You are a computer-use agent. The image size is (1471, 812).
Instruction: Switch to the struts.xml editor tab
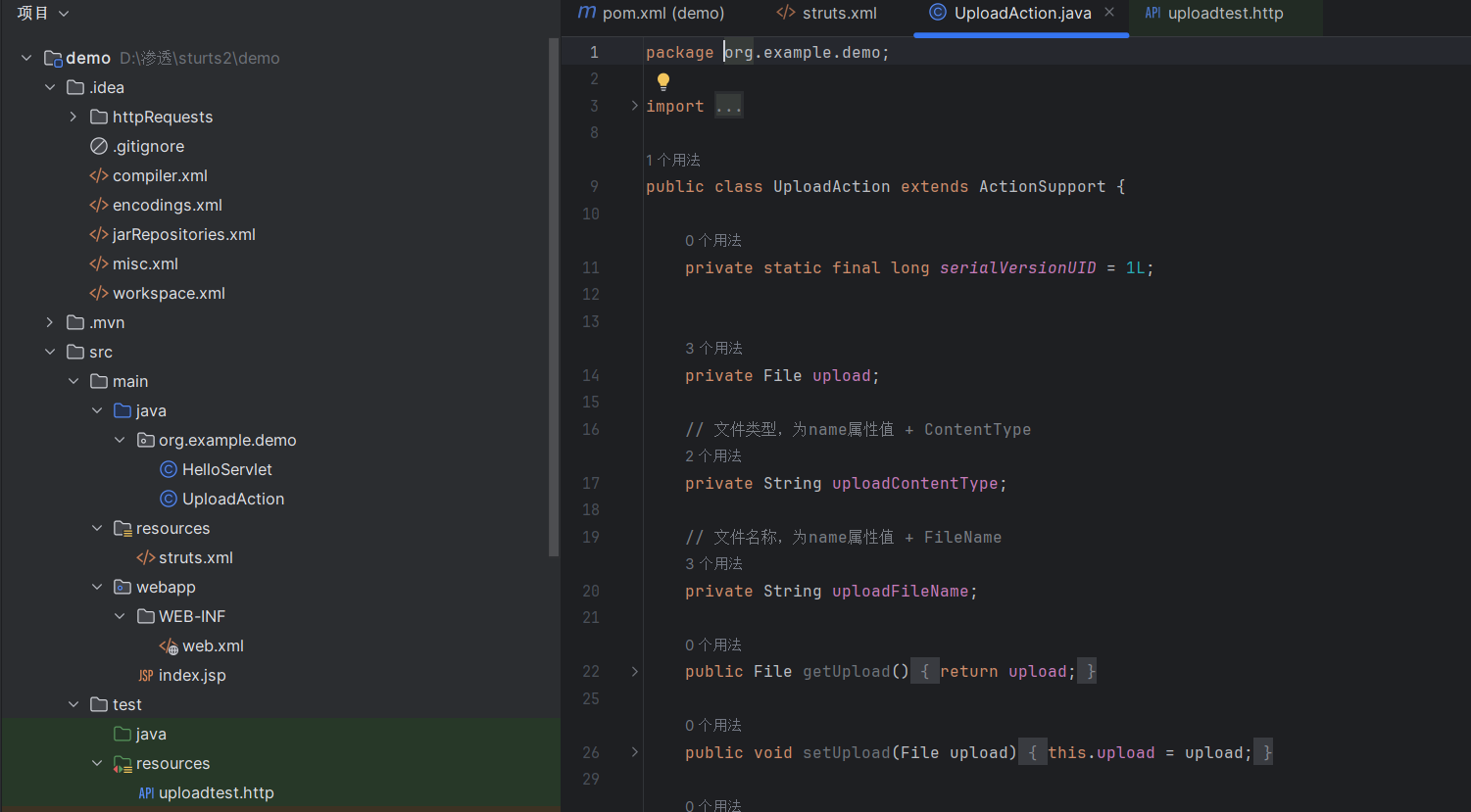pos(826,13)
